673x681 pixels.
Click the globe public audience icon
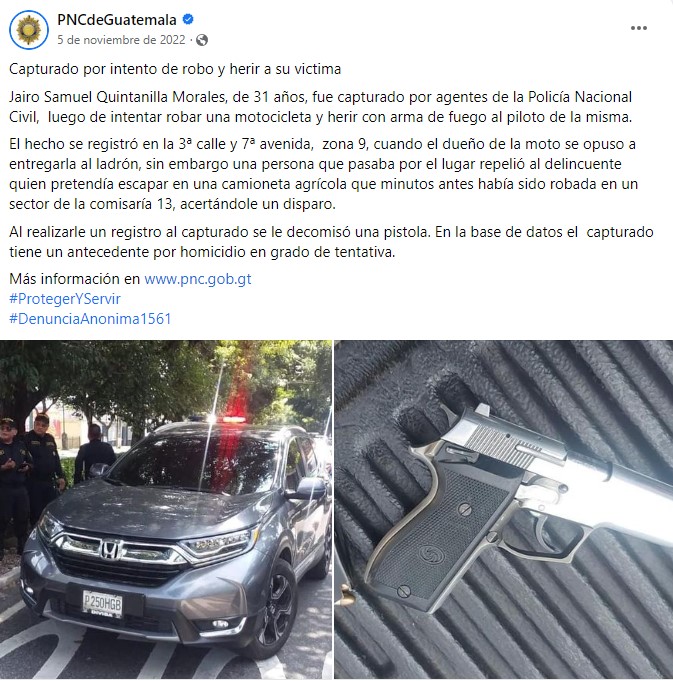(202, 40)
